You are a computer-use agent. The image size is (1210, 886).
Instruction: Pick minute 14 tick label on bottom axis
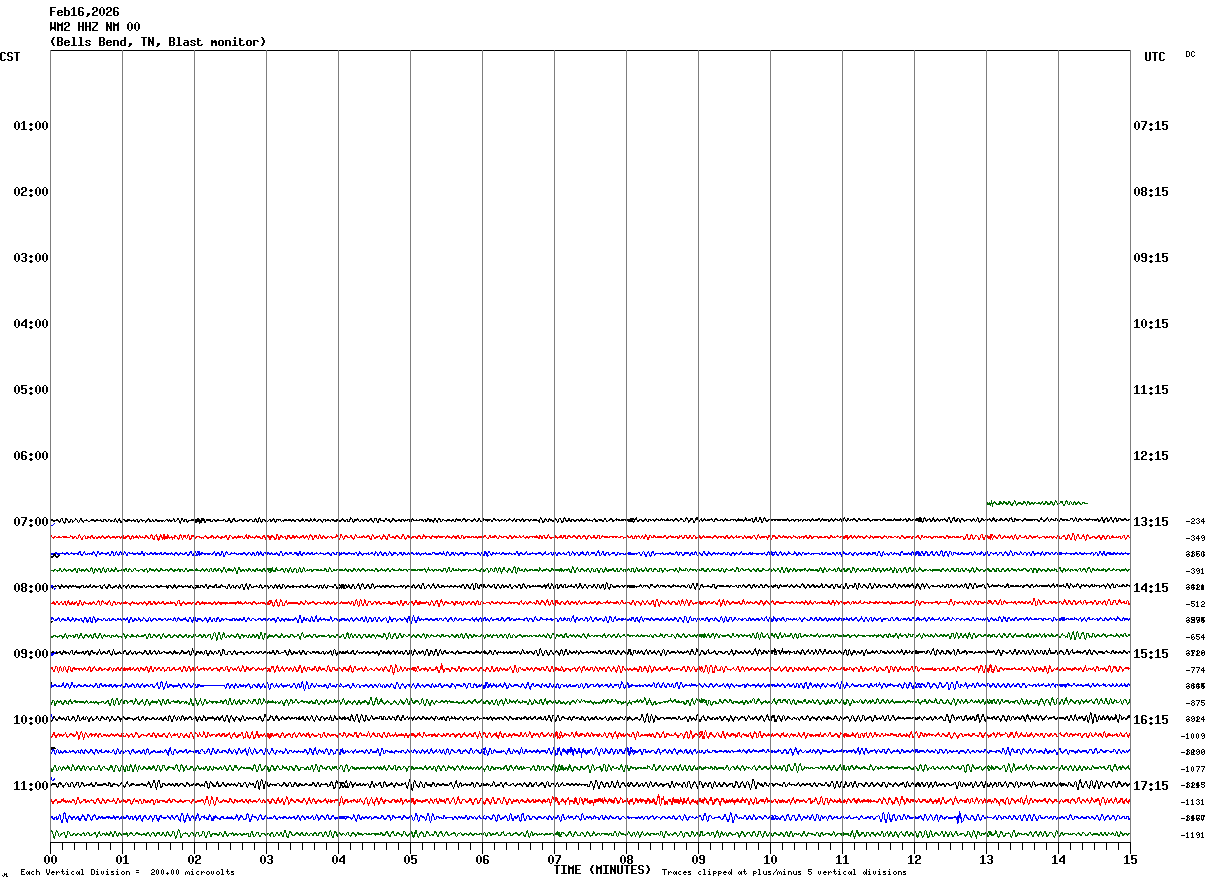(1058, 860)
